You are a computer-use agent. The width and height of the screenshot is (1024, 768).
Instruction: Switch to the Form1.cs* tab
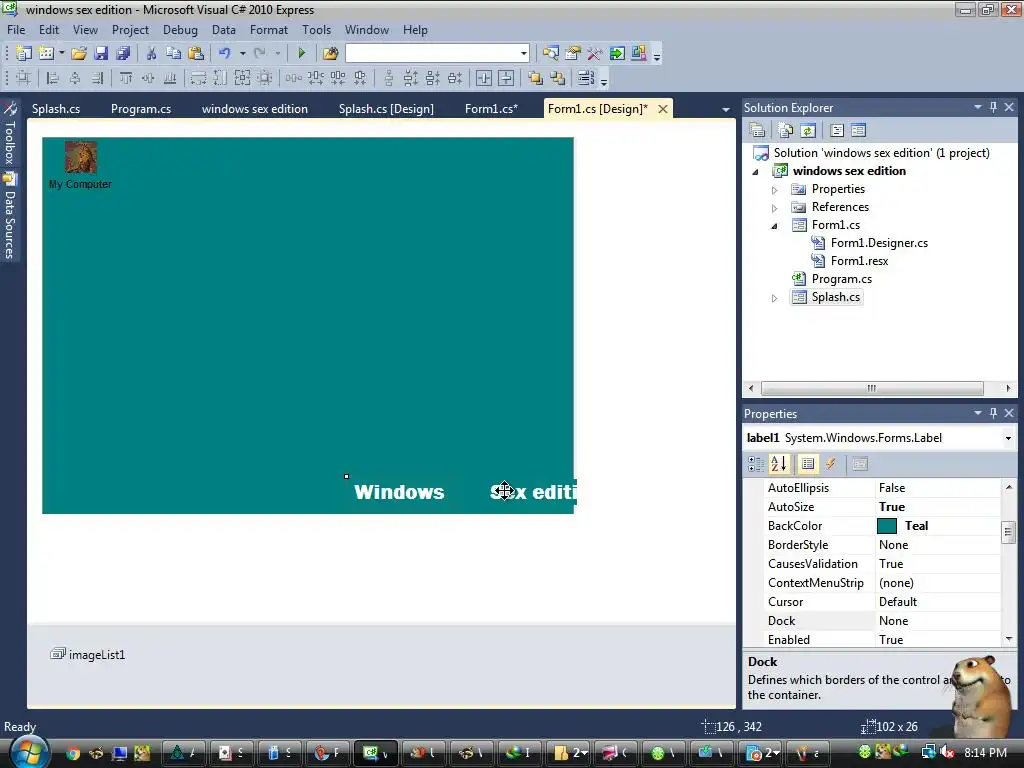click(x=491, y=109)
